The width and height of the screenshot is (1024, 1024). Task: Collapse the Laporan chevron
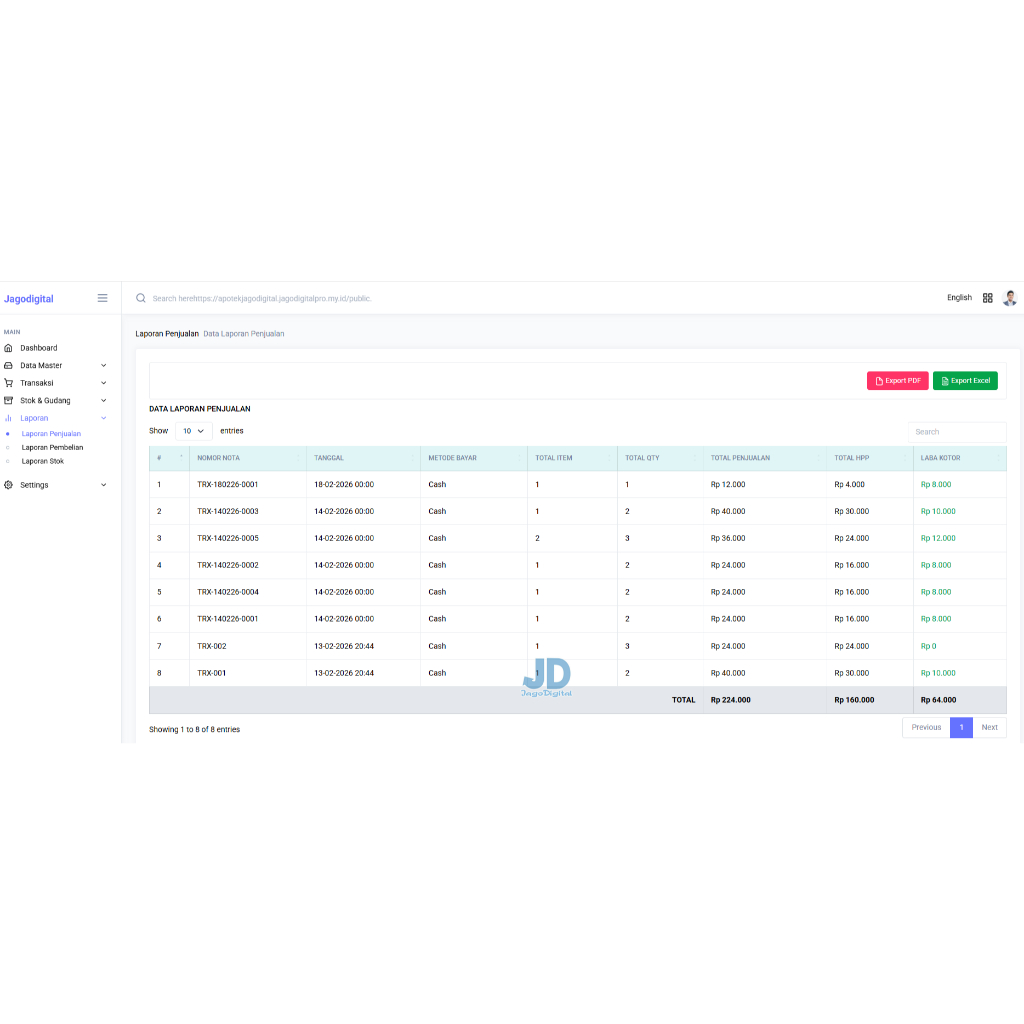[103, 418]
